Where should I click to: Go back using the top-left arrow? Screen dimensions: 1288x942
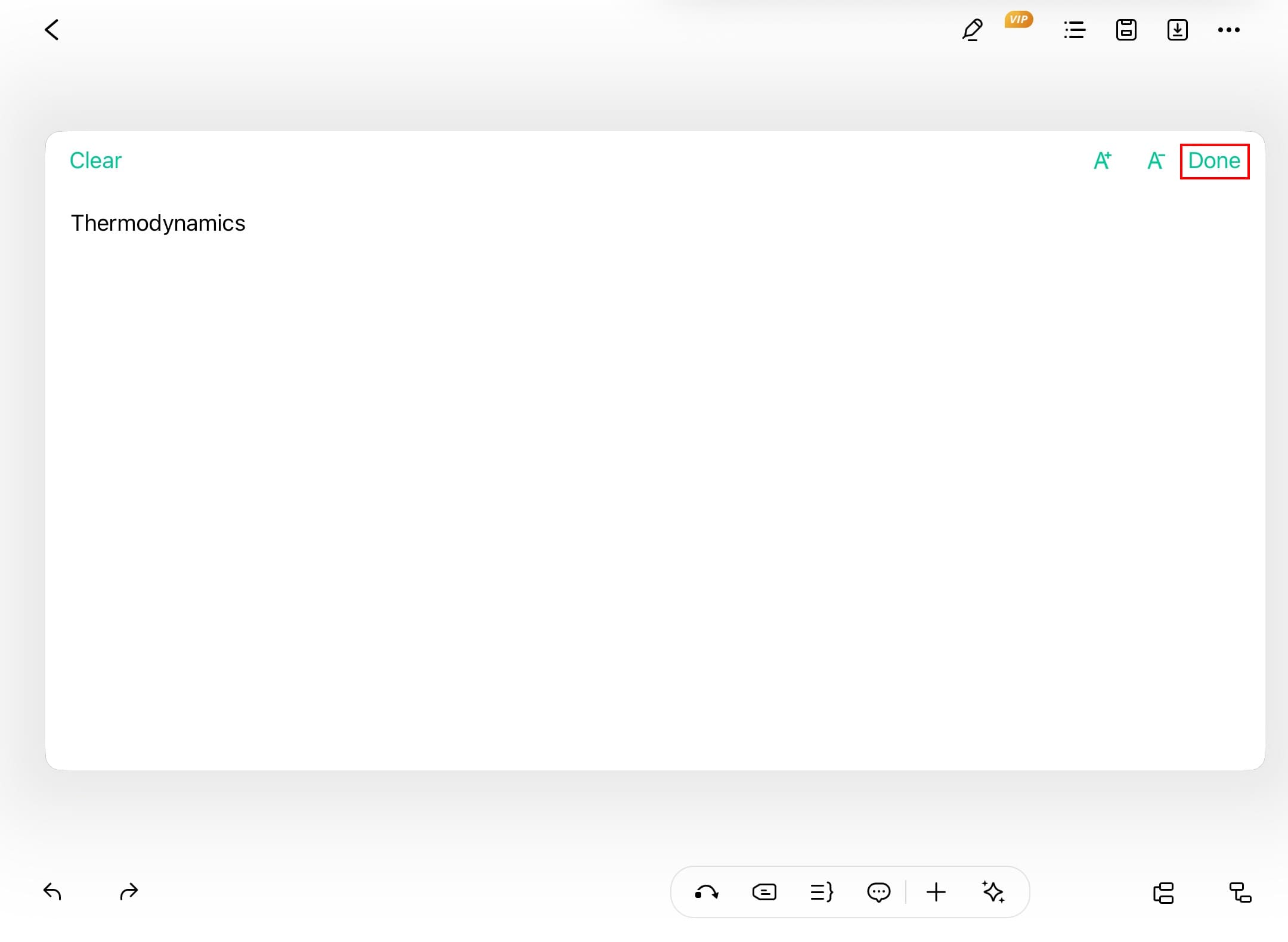point(52,30)
